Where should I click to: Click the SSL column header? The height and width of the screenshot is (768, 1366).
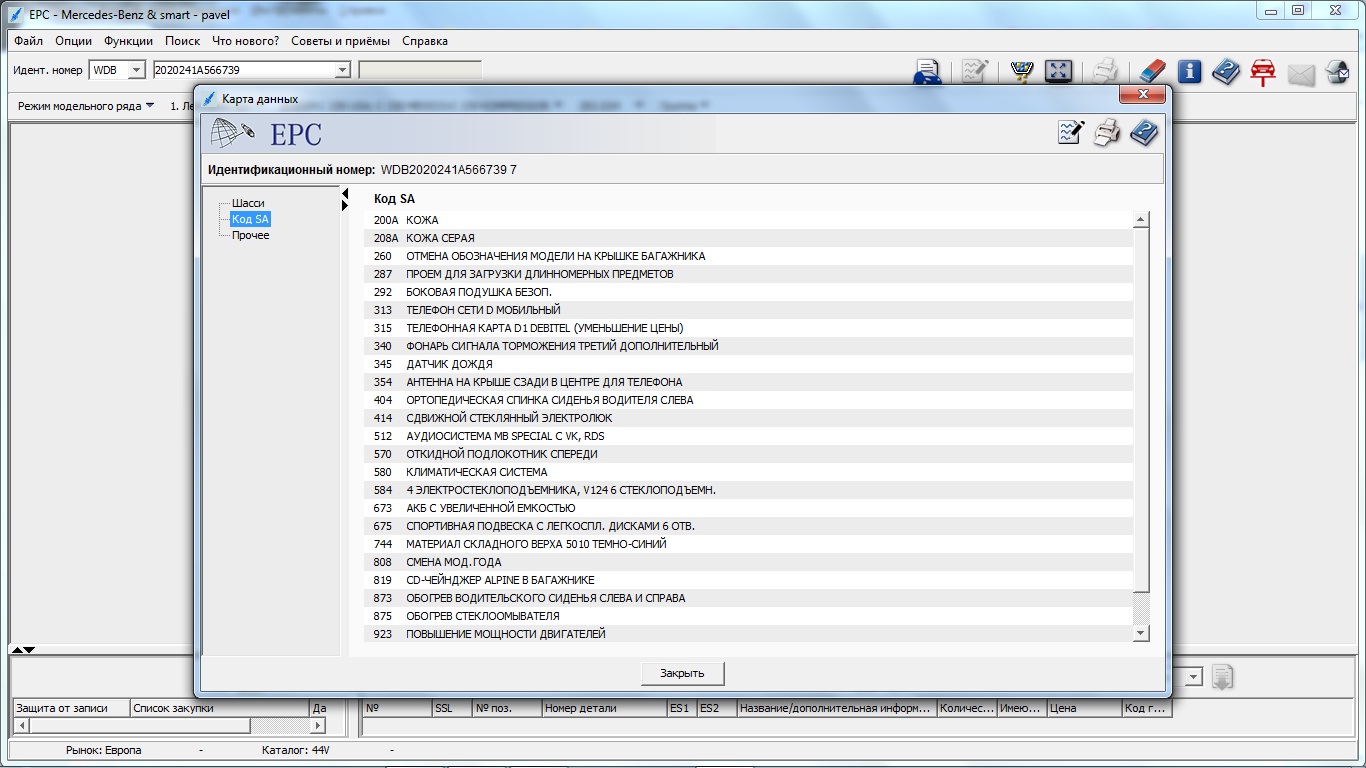(452, 708)
